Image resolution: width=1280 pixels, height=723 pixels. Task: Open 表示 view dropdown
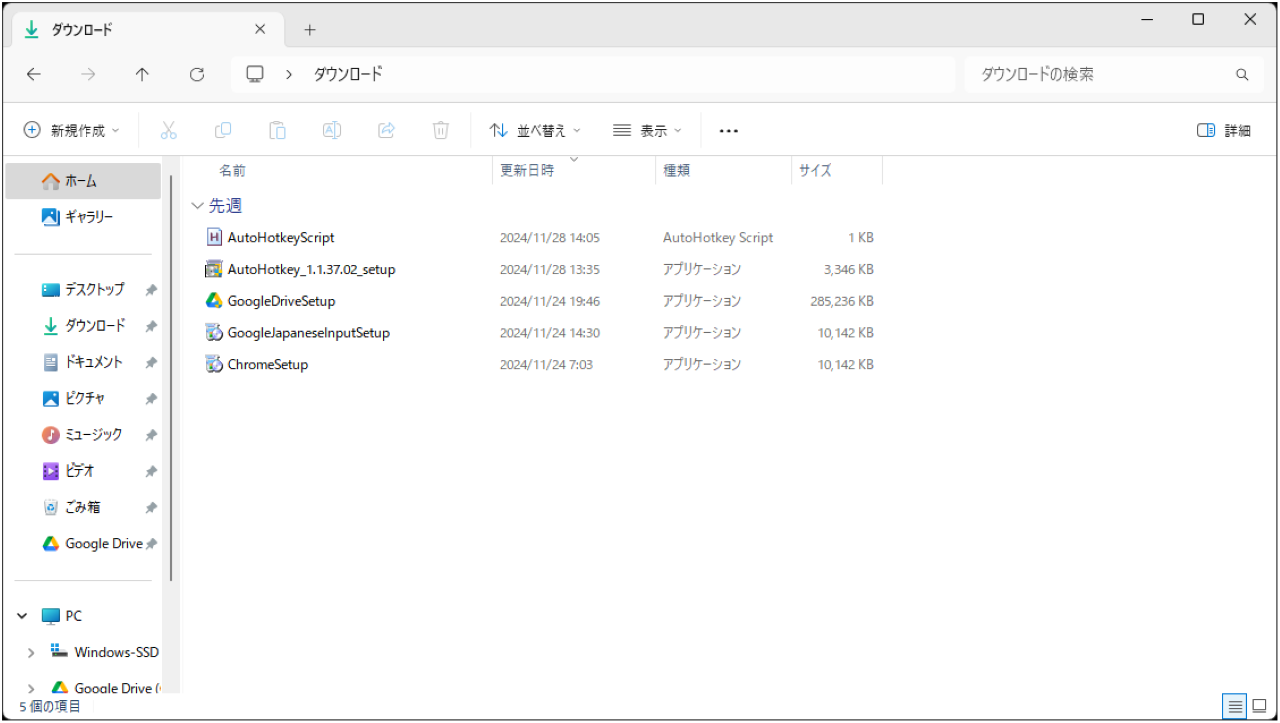647,130
